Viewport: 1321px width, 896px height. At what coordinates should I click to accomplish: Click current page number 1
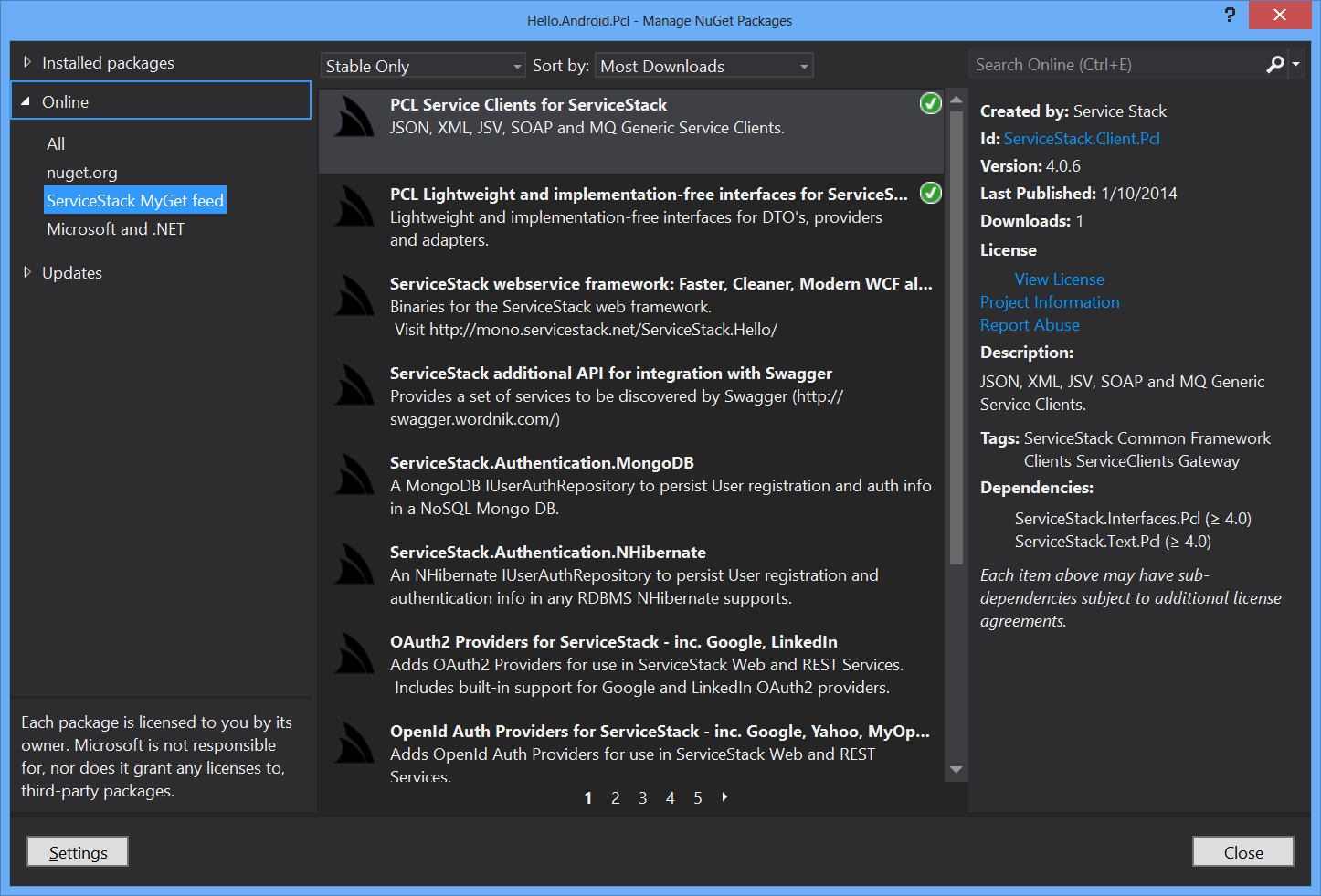point(588,798)
